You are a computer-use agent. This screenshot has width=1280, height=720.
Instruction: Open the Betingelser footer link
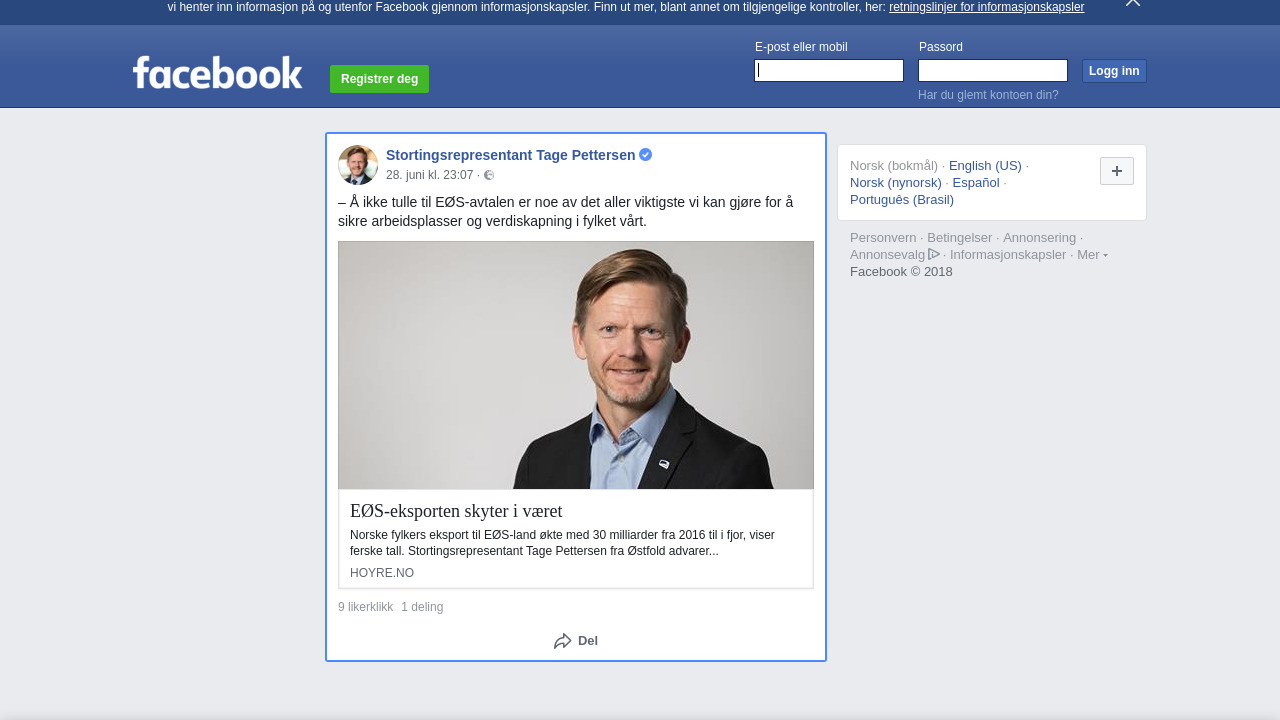click(x=960, y=238)
